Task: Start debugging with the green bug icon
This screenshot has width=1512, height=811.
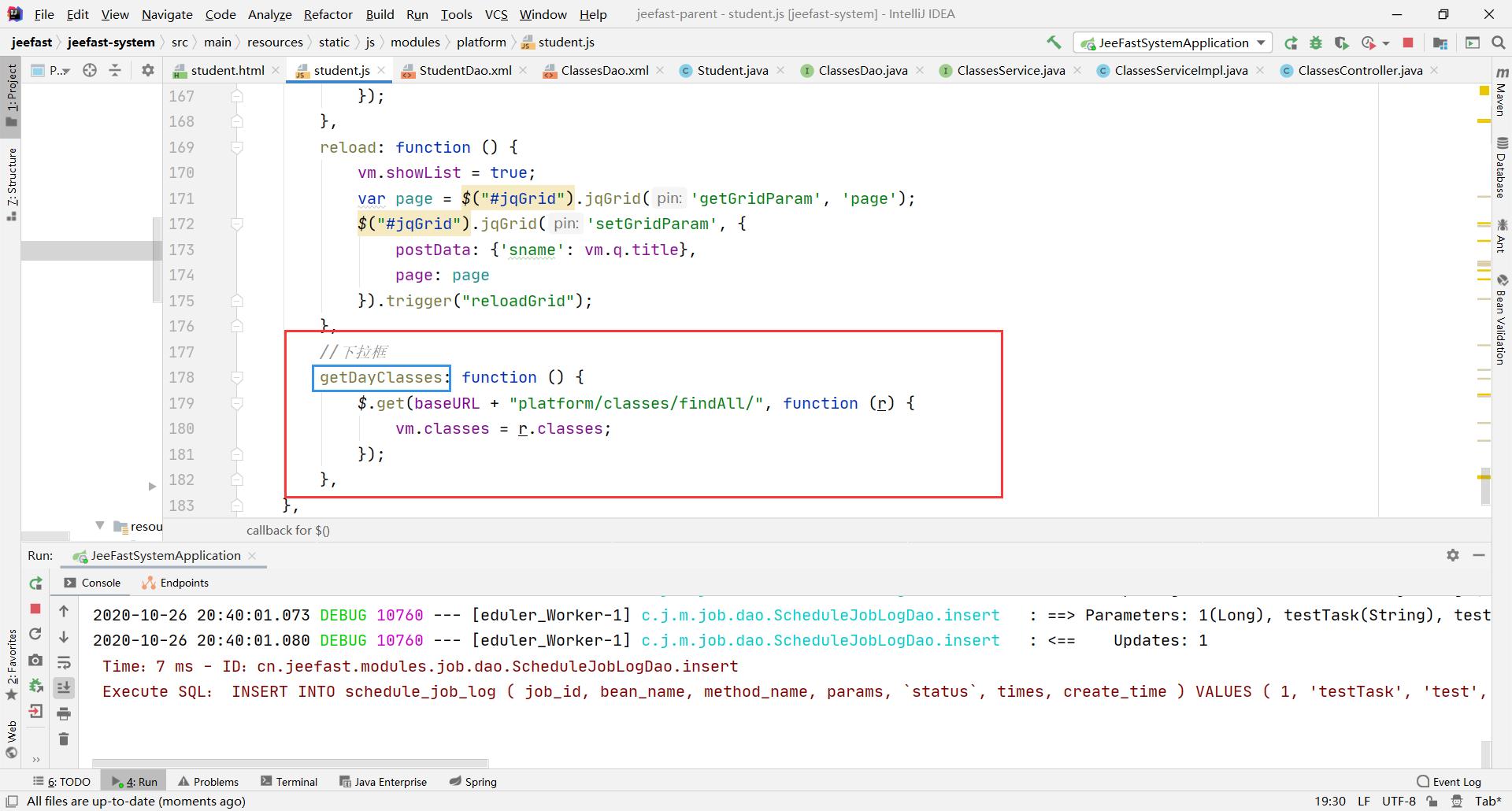Action: coord(1316,43)
